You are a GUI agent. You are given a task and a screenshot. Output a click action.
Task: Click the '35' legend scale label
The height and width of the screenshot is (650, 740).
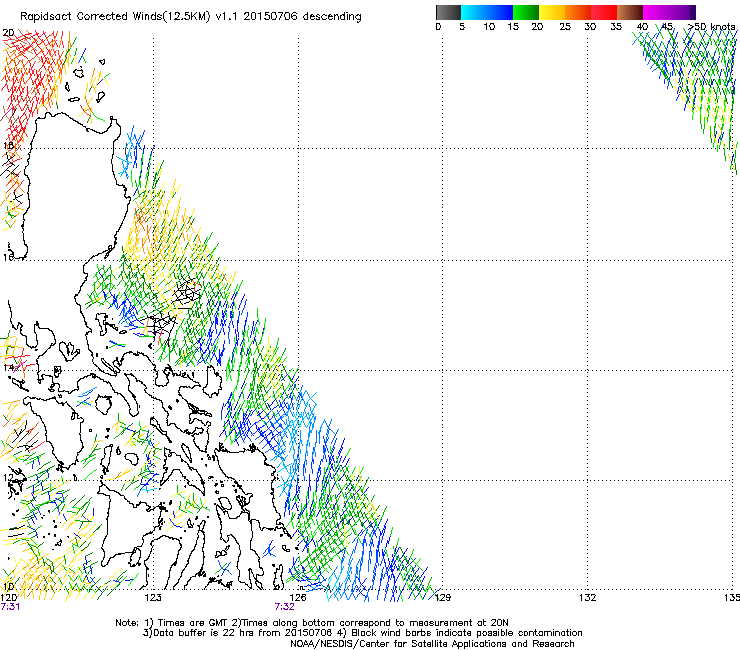(616, 27)
